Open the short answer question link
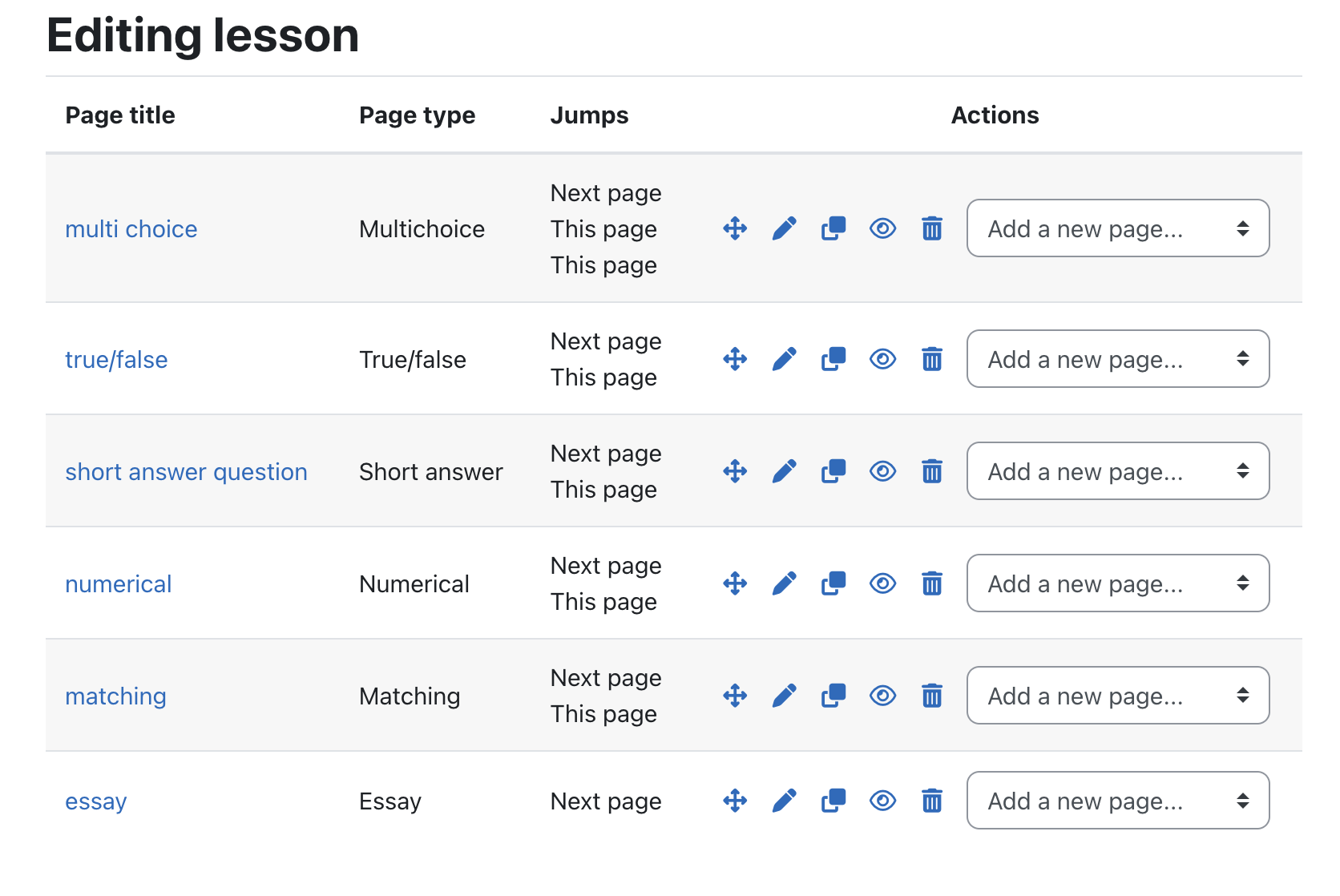 (186, 472)
